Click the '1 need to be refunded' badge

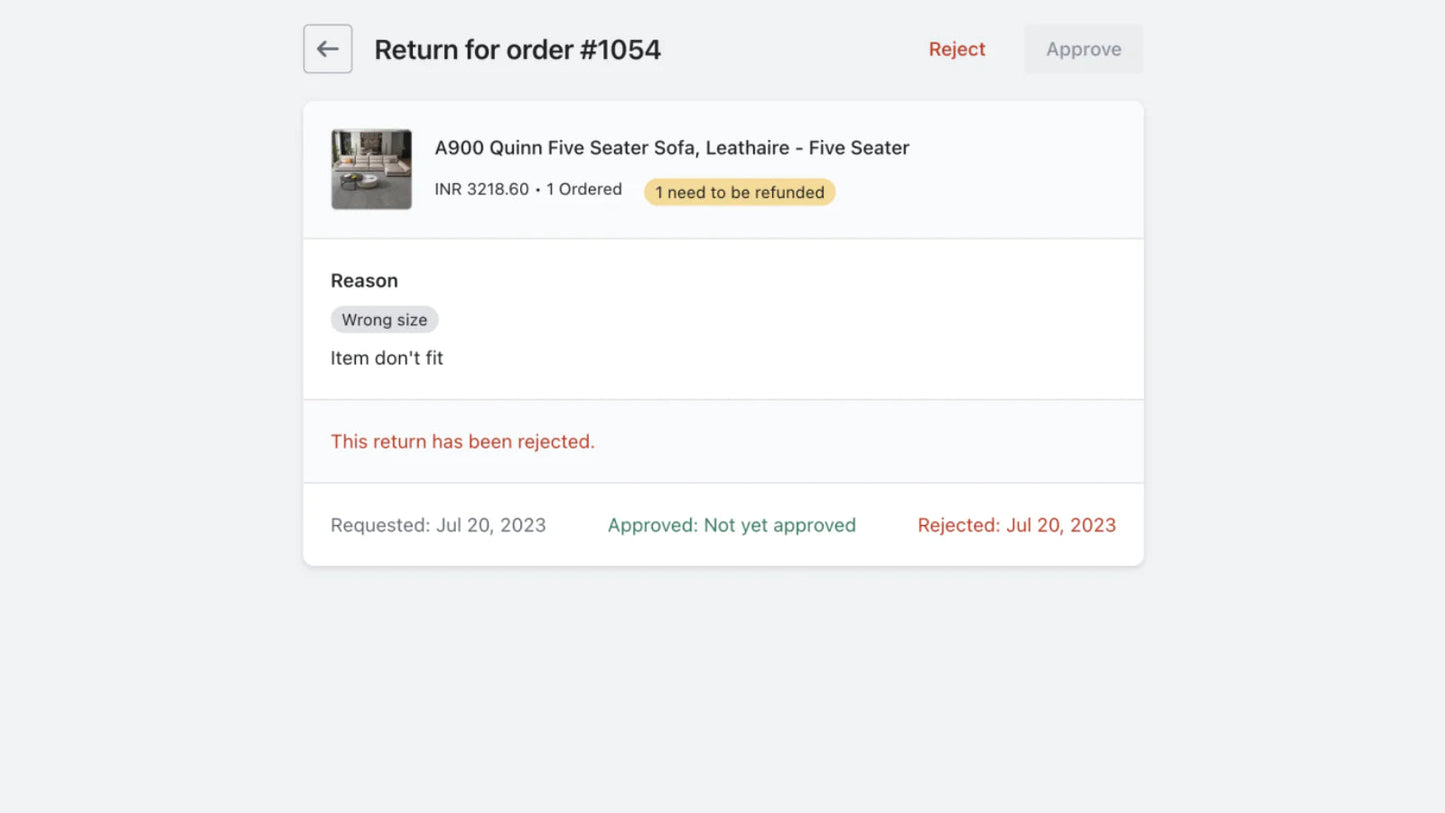pos(739,192)
